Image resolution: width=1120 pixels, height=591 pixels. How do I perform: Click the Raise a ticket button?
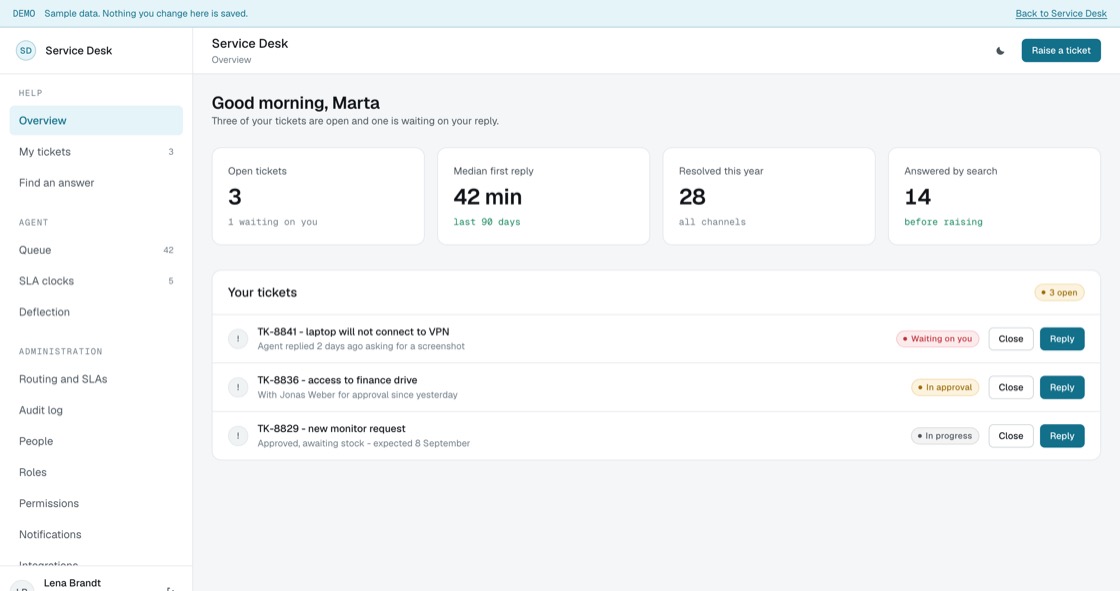tap(1061, 51)
